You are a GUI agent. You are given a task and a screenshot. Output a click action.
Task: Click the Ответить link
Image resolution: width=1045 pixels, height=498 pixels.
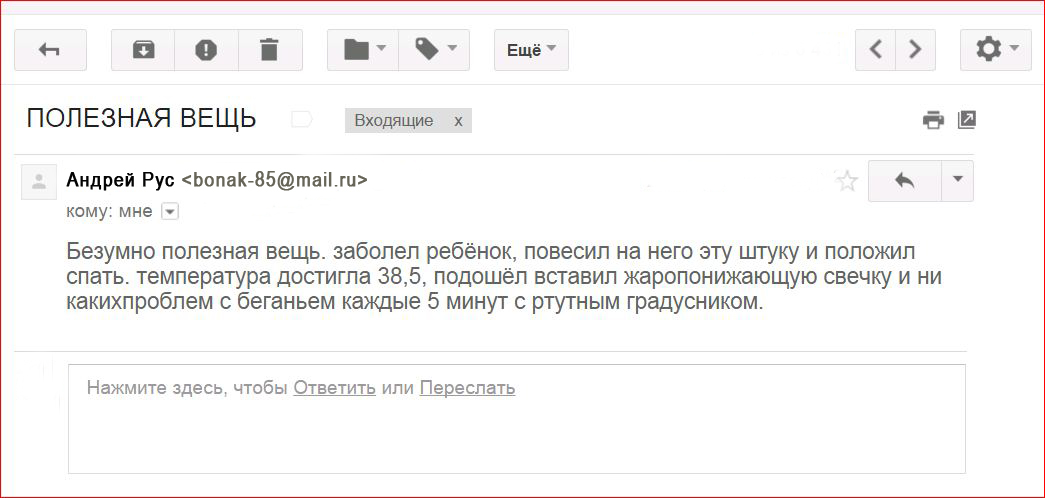coord(335,387)
